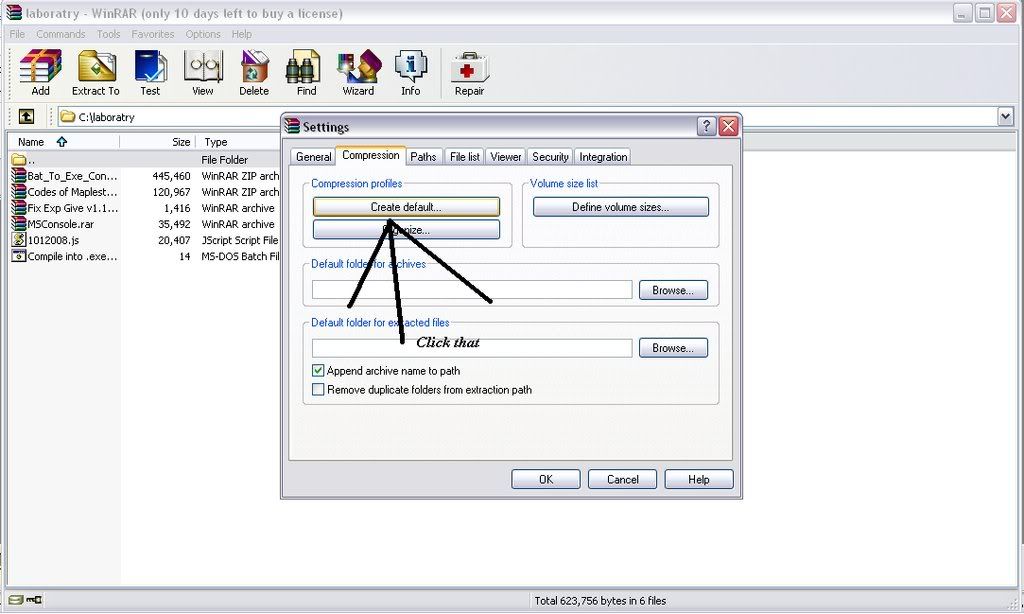Viewport: 1024px width, 614px height.
Task: Click the Organize... button
Action: [x=406, y=230]
